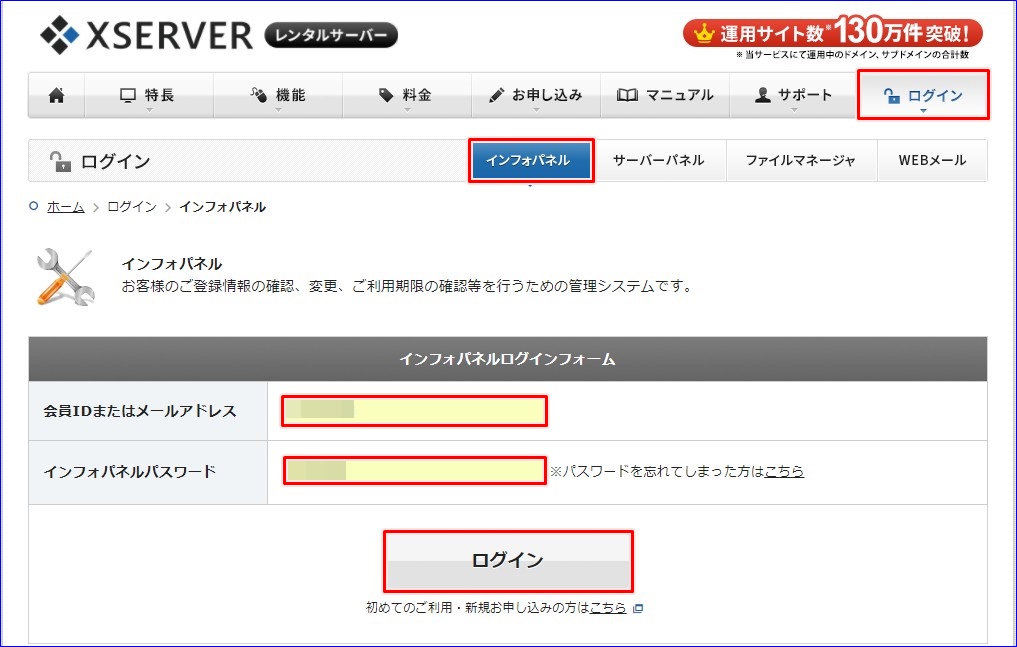1017x647 pixels.
Task: Click the wrench and screwdriver tools icon
Action: pyautogui.click(x=66, y=277)
